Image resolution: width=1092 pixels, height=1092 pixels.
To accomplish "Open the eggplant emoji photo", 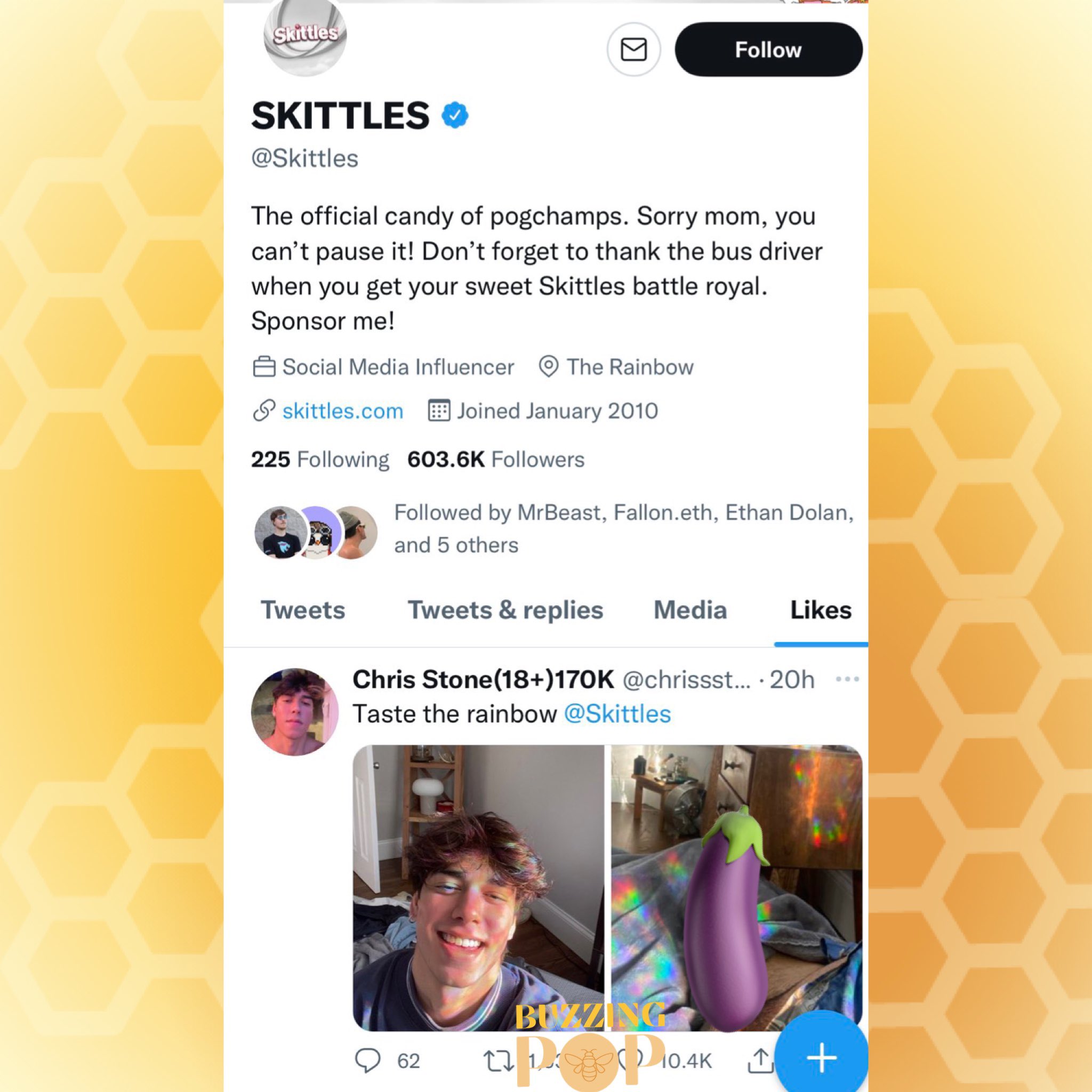I will [x=737, y=888].
